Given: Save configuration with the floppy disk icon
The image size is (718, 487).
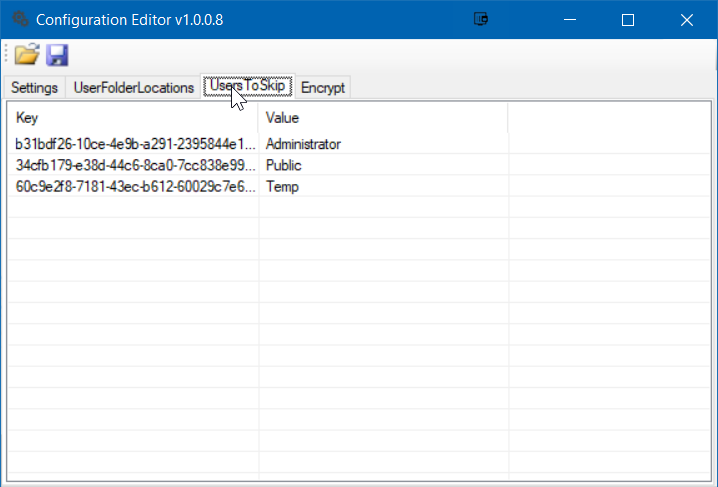Looking at the screenshot, I should point(57,55).
